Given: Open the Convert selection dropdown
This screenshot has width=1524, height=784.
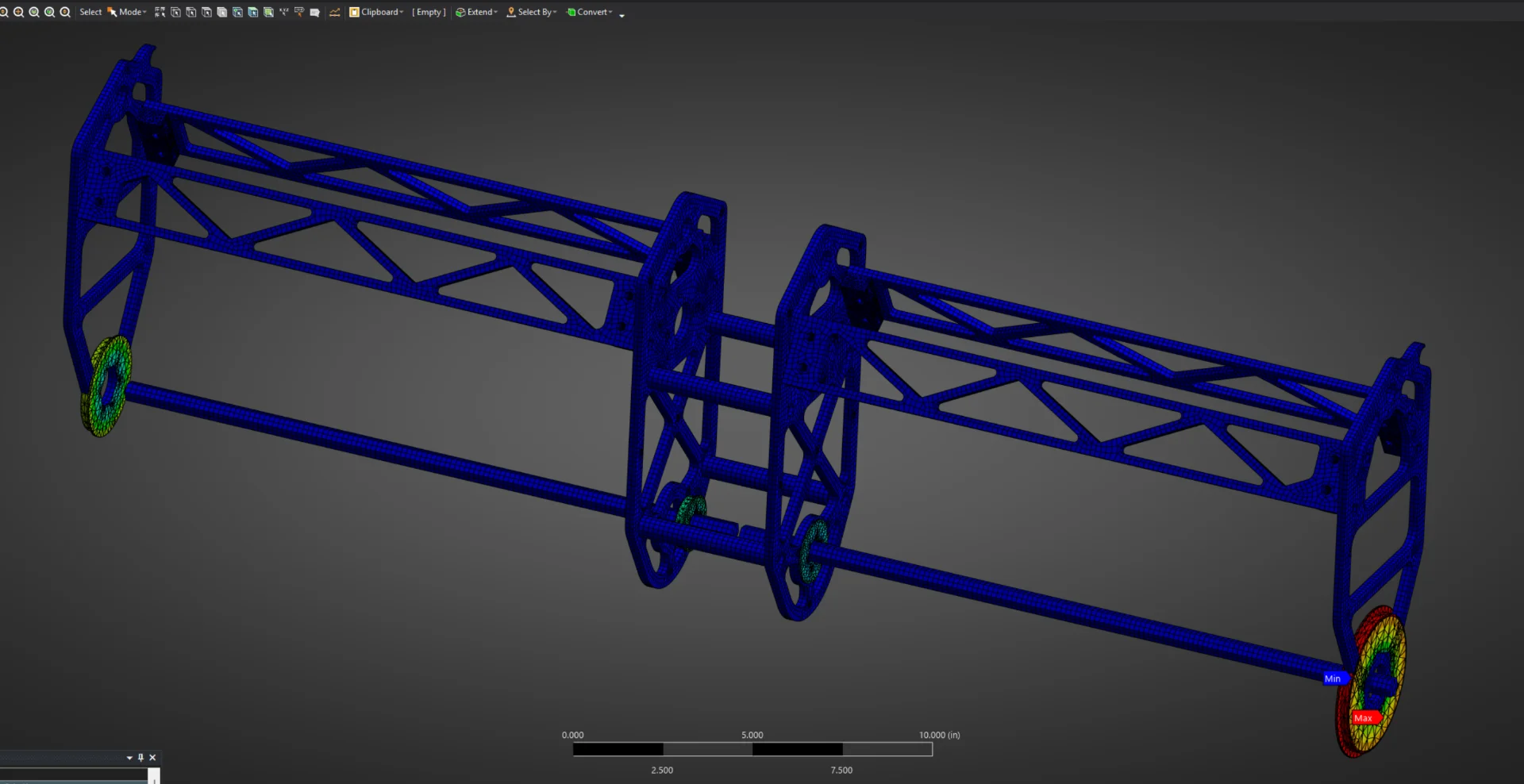Looking at the screenshot, I should click(589, 12).
